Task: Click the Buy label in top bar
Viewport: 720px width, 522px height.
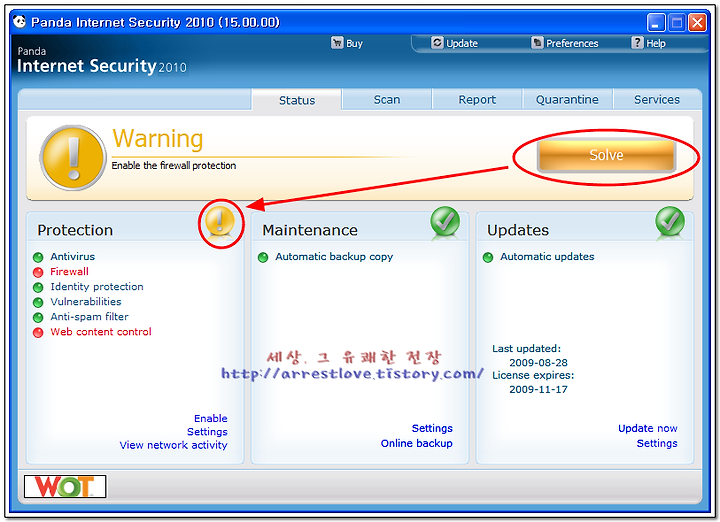Action: point(354,44)
